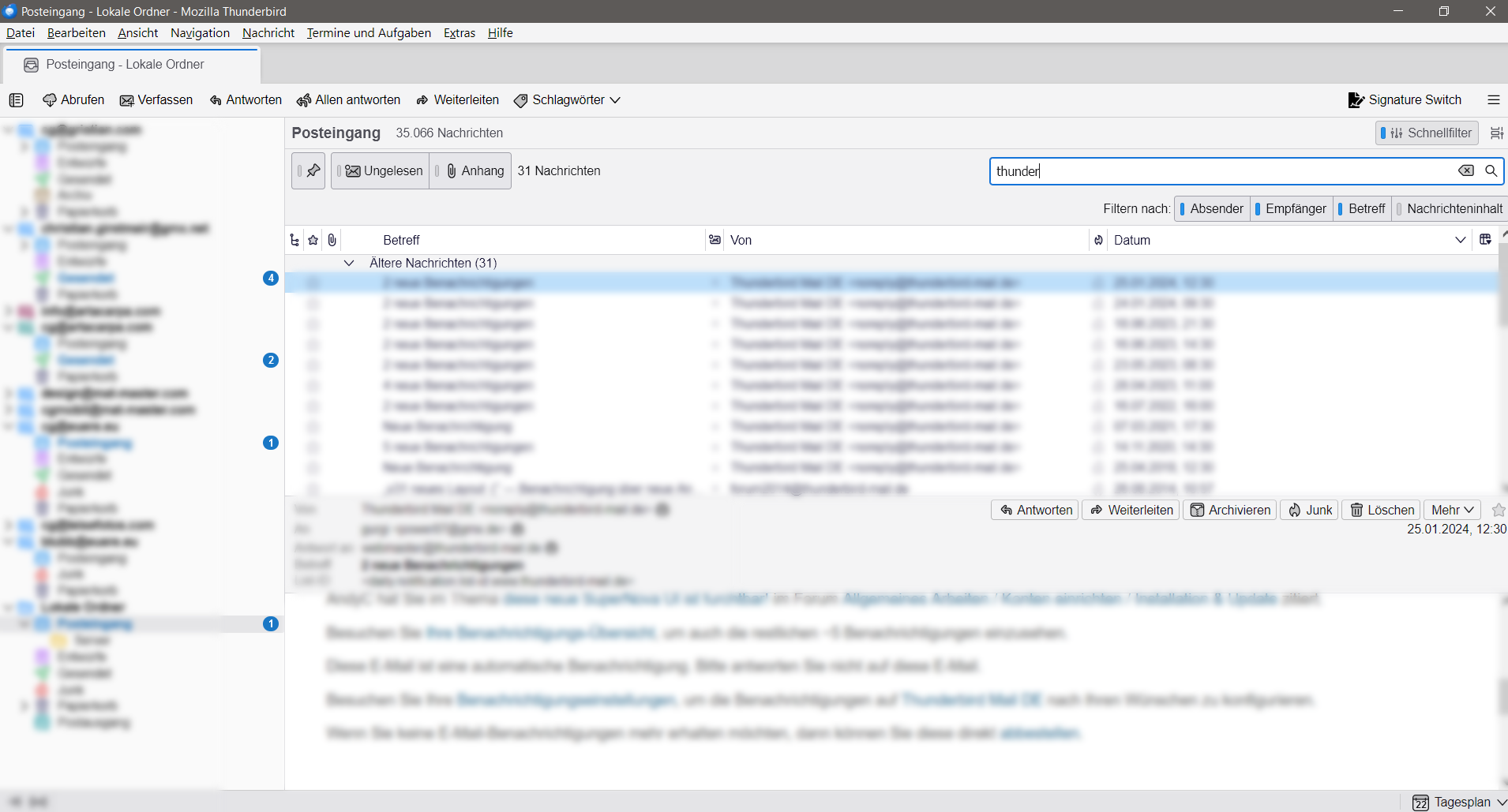
Task: Click the 31 Nachrichten result count
Action: pos(559,171)
